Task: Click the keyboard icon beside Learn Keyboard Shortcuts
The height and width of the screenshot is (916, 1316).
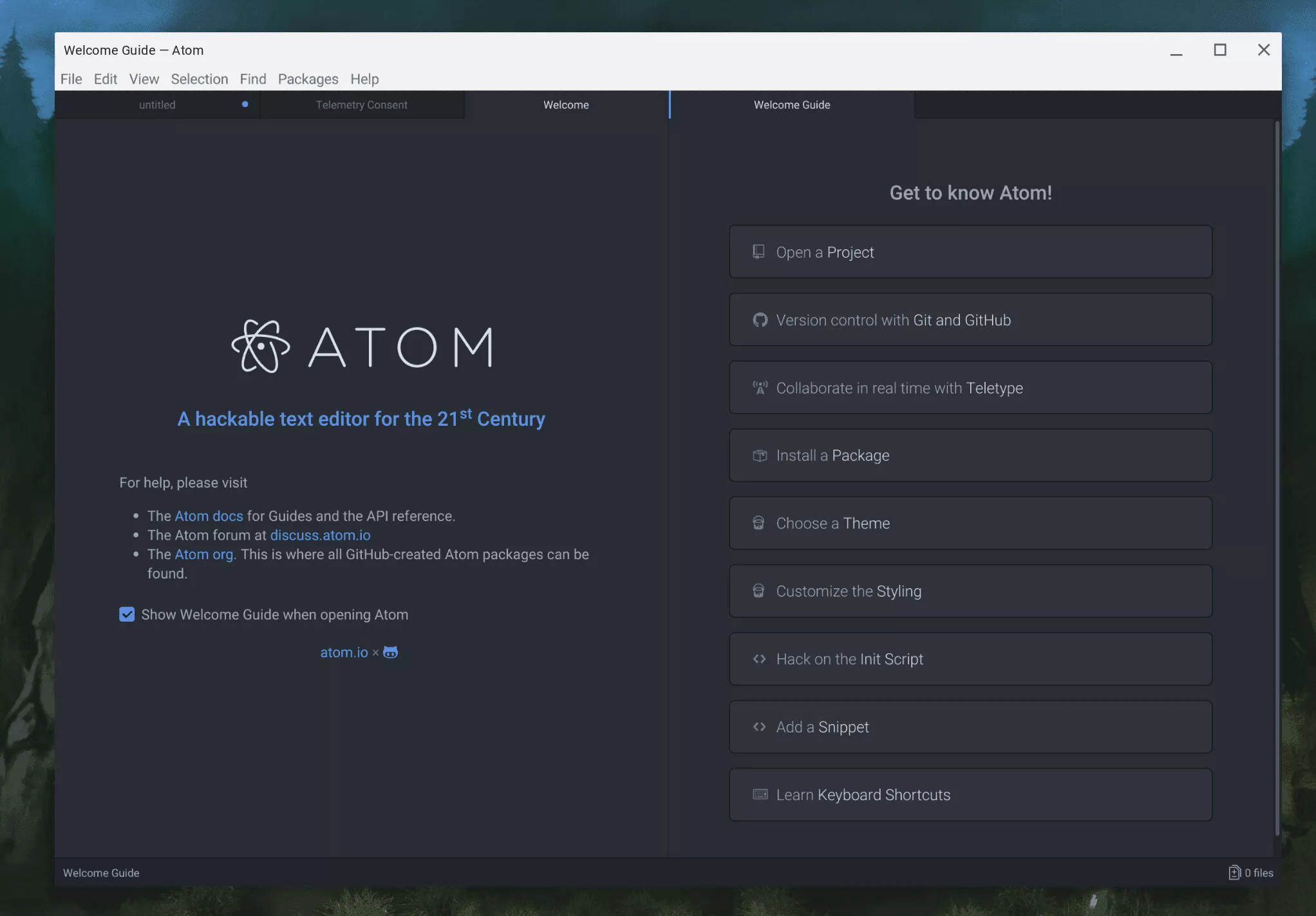Action: [x=760, y=794]
